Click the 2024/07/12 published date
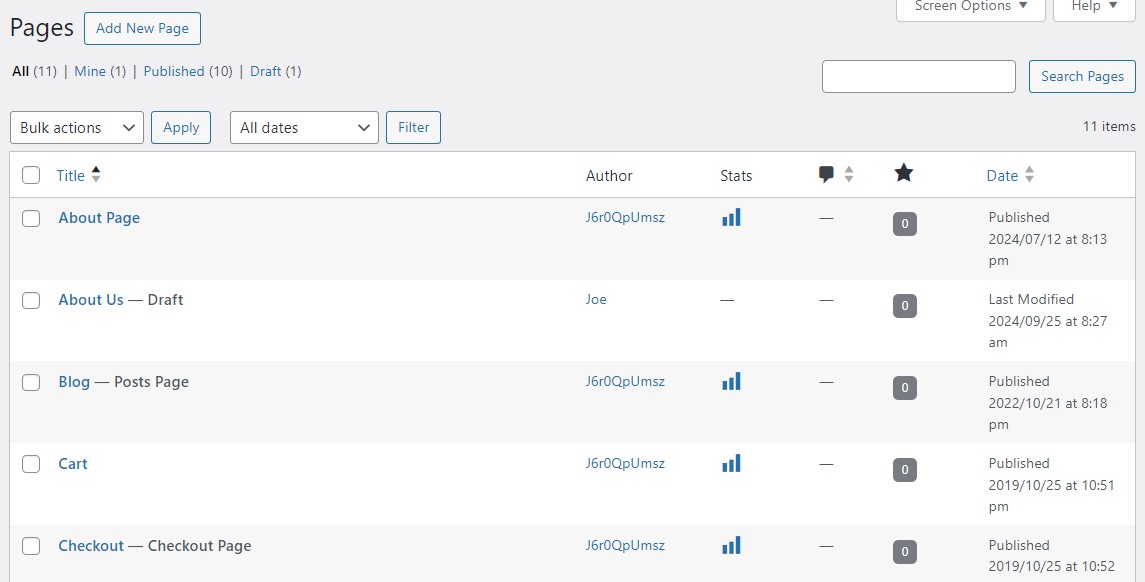The height and width of the screenshot is (582, 1145). point(1048,239)
